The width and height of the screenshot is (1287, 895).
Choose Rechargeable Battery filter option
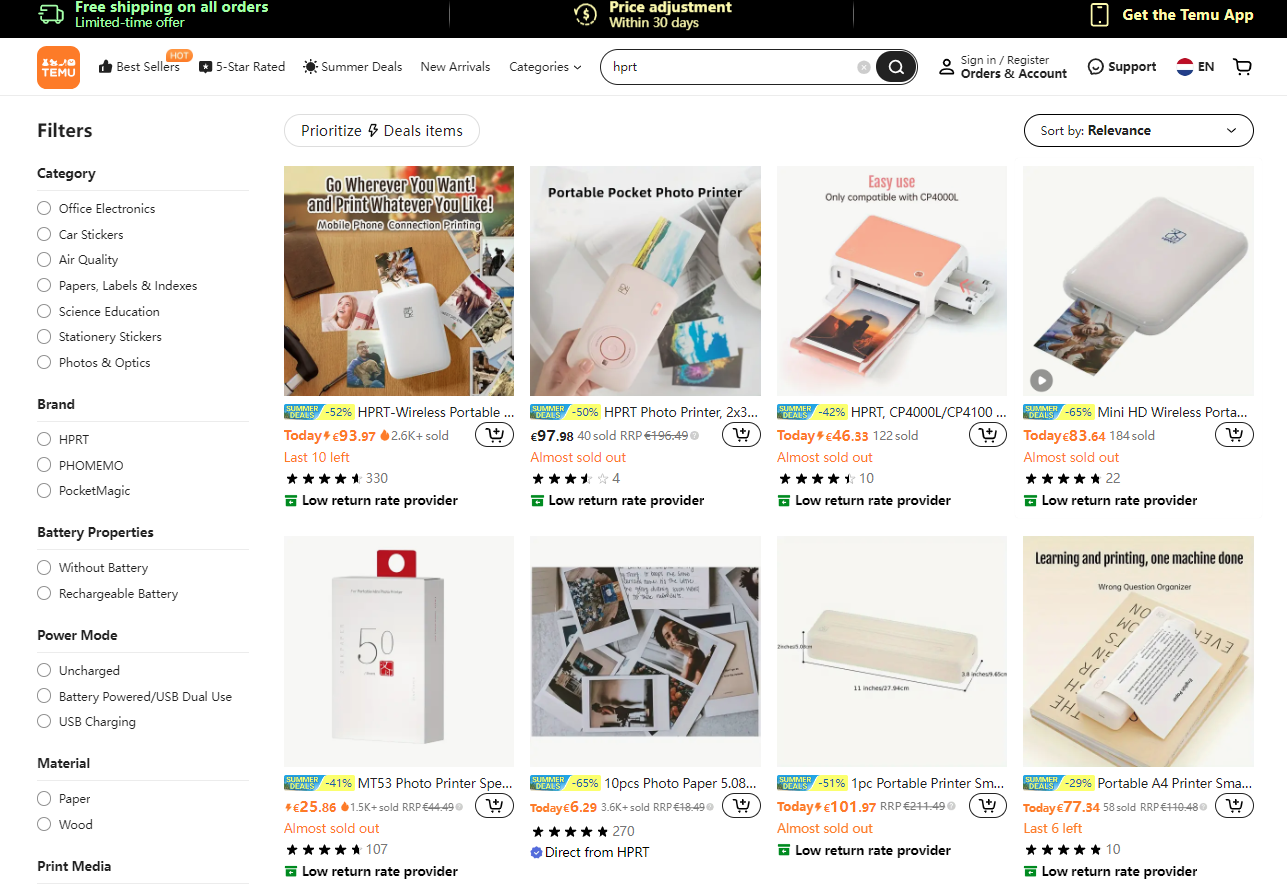pyautogui.click(x=108, y=593)
